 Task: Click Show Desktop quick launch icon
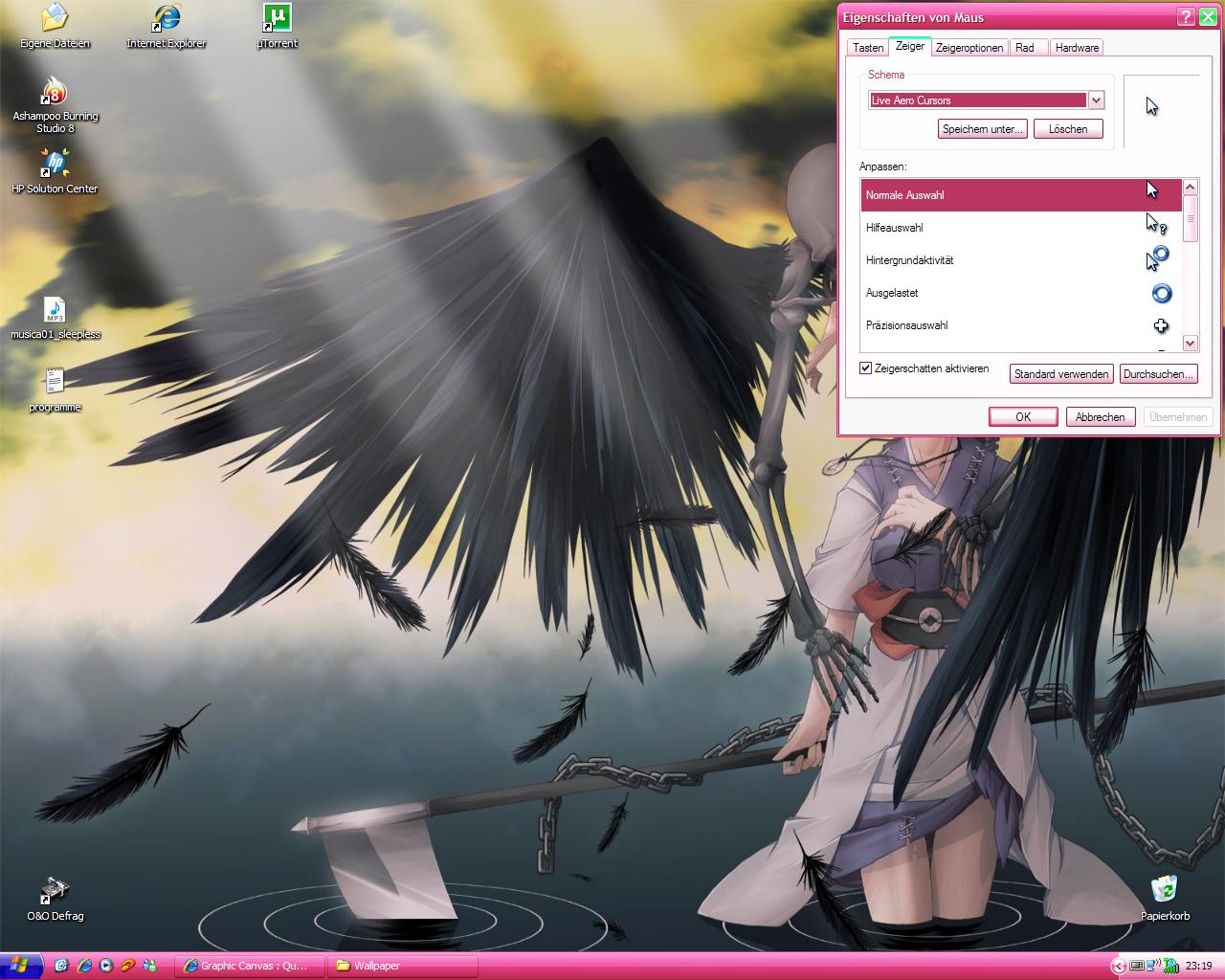click(62, 966)
